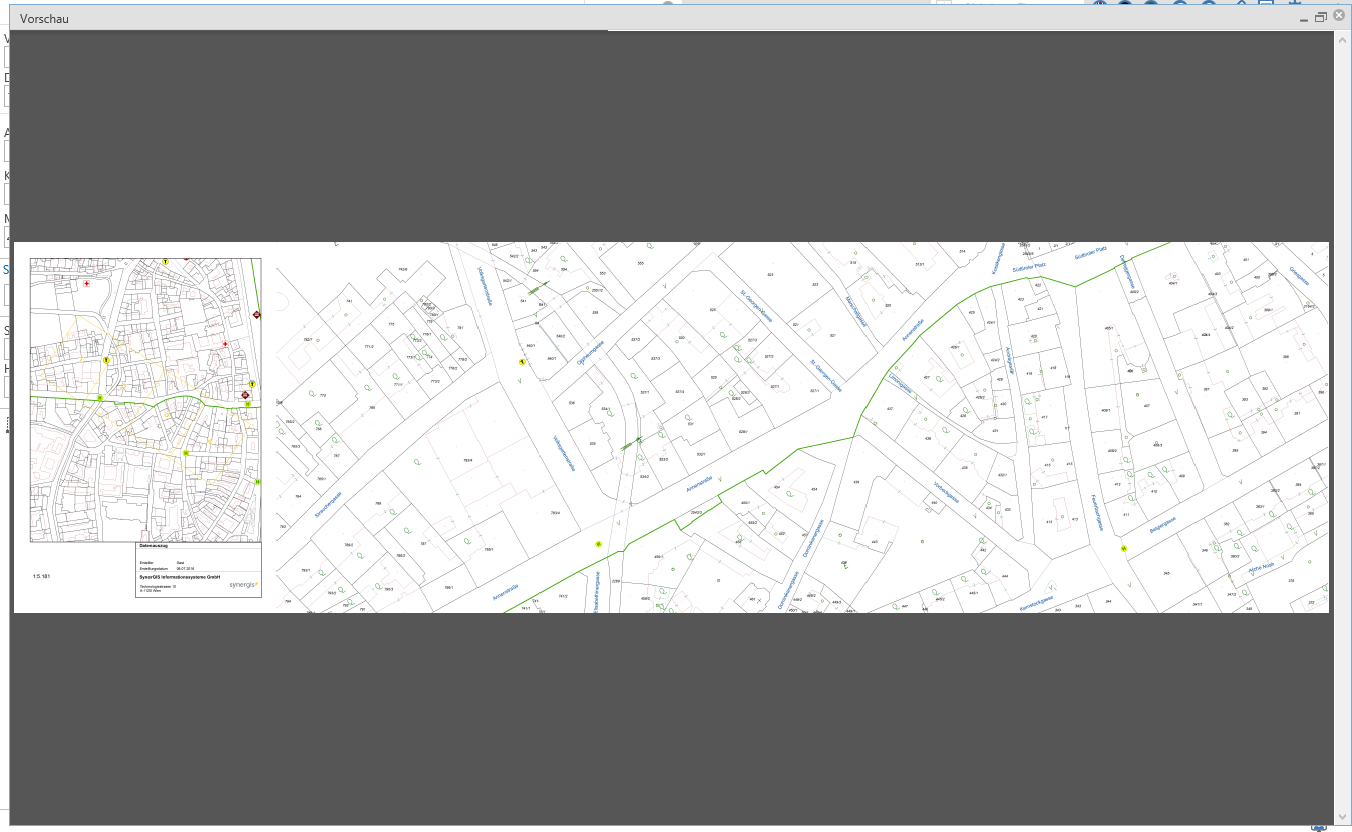Close the Vorschau preview window
Screen dimensions: 1352x832
pos(1338,16)
